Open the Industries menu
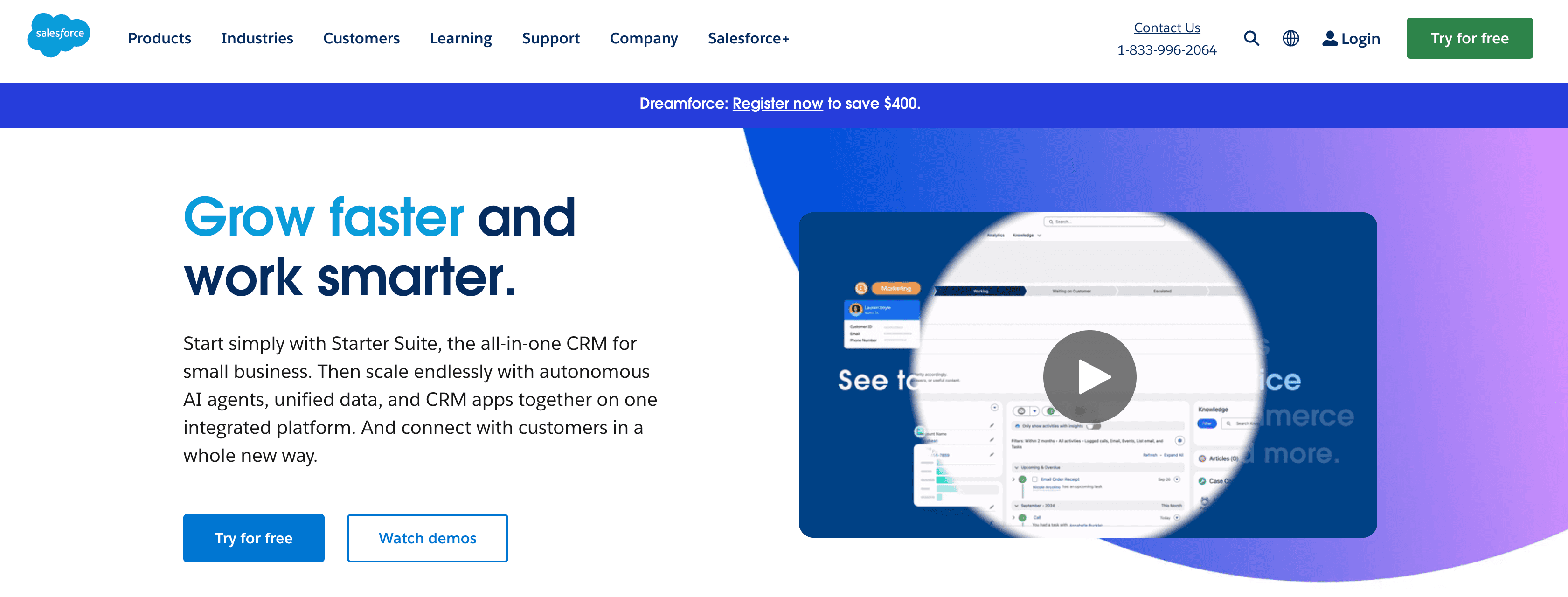Viewport: 1568px width, 597px height. (257, 38)
